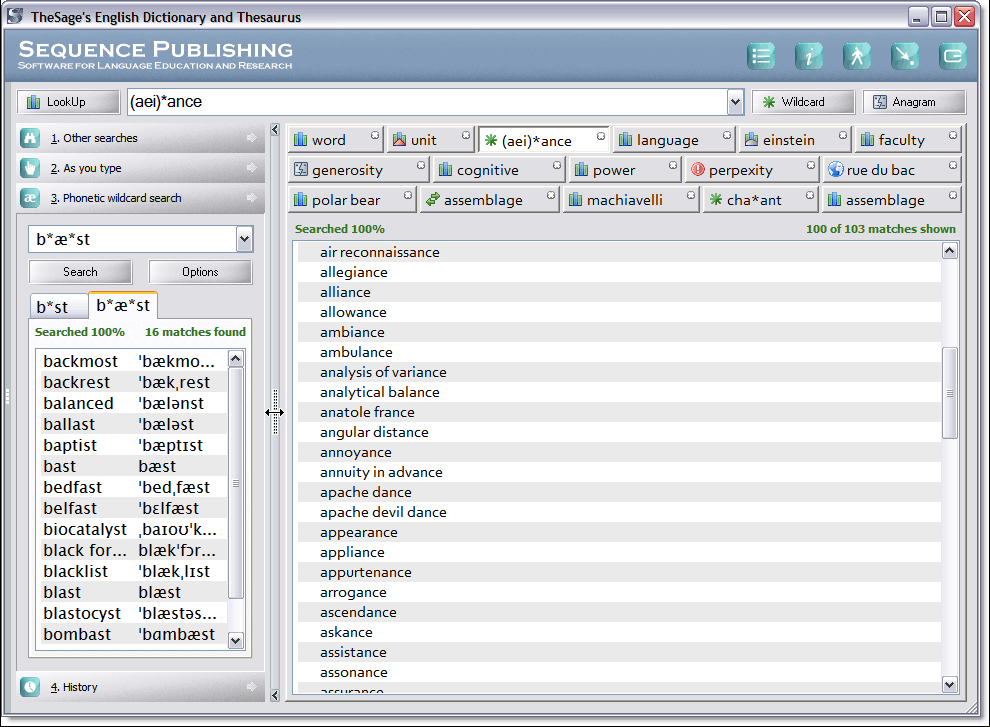Click the Wildcard button
Viewport: 990px width, 727px height.
point(802,102)
